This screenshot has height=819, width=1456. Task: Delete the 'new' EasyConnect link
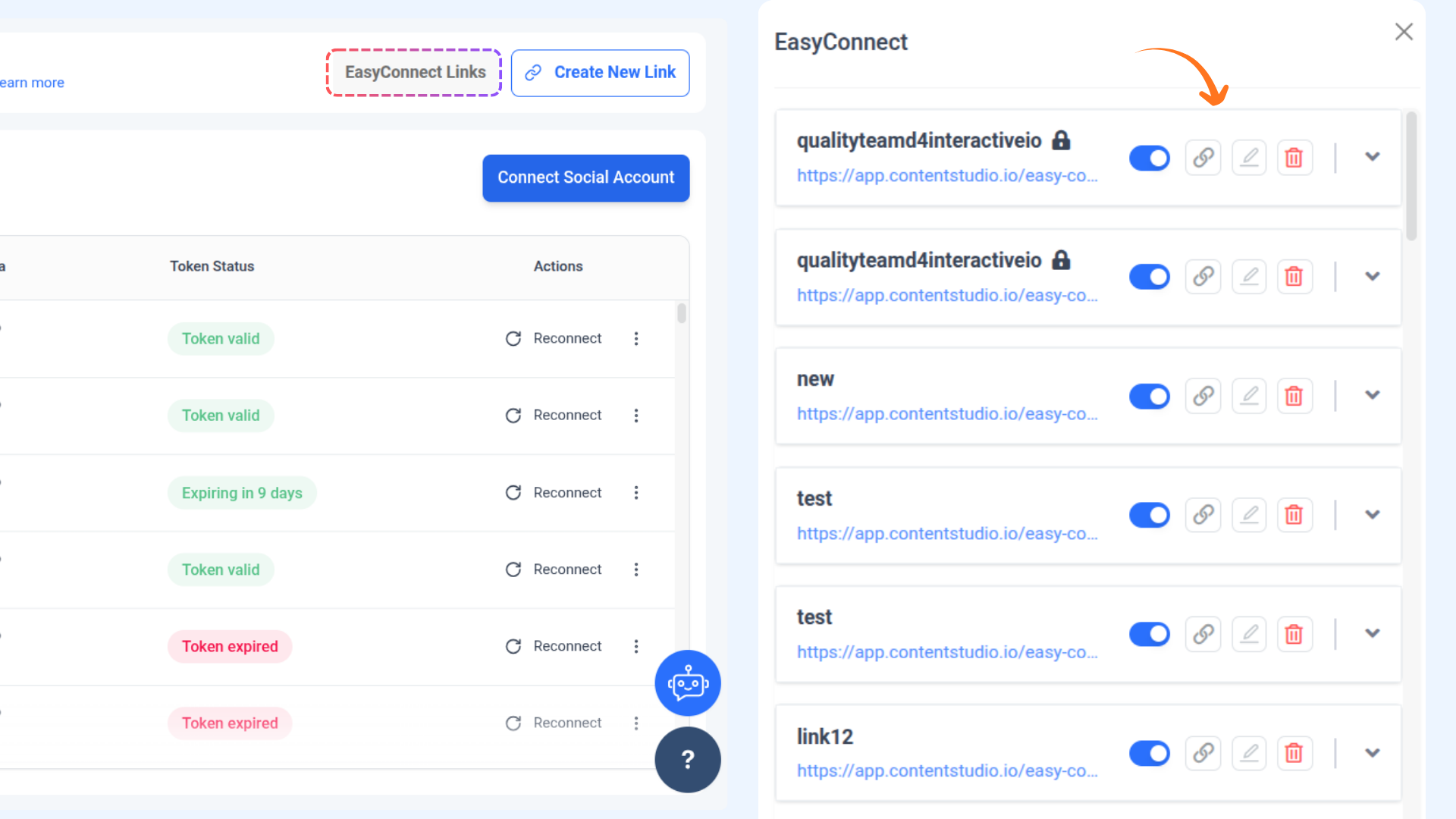point(1294,396)
